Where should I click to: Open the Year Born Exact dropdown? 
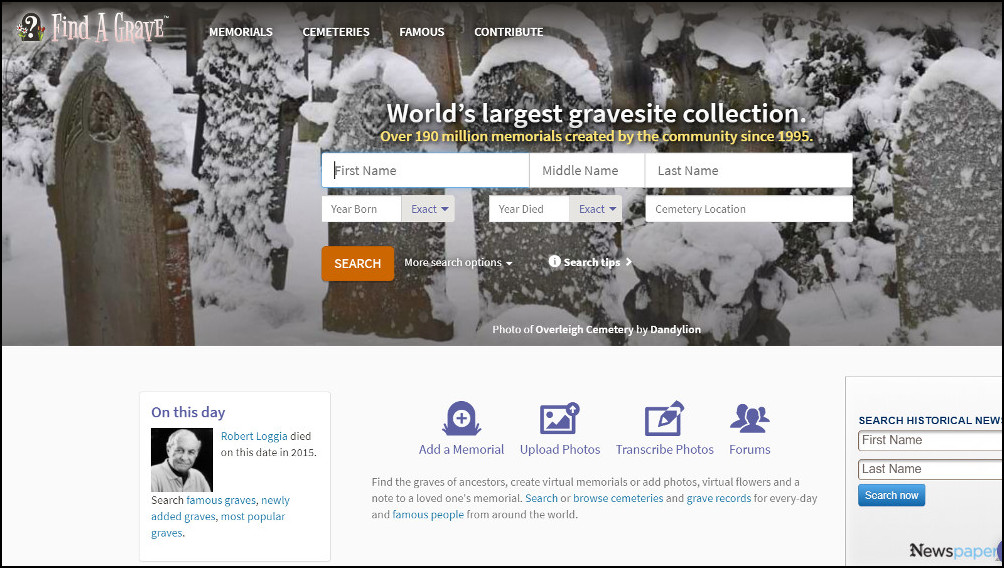(x=428, y=209)
